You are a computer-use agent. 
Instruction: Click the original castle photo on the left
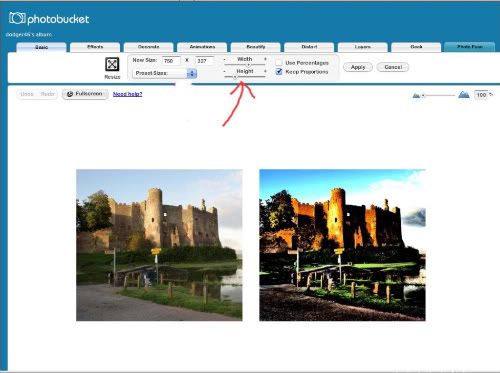159,245
